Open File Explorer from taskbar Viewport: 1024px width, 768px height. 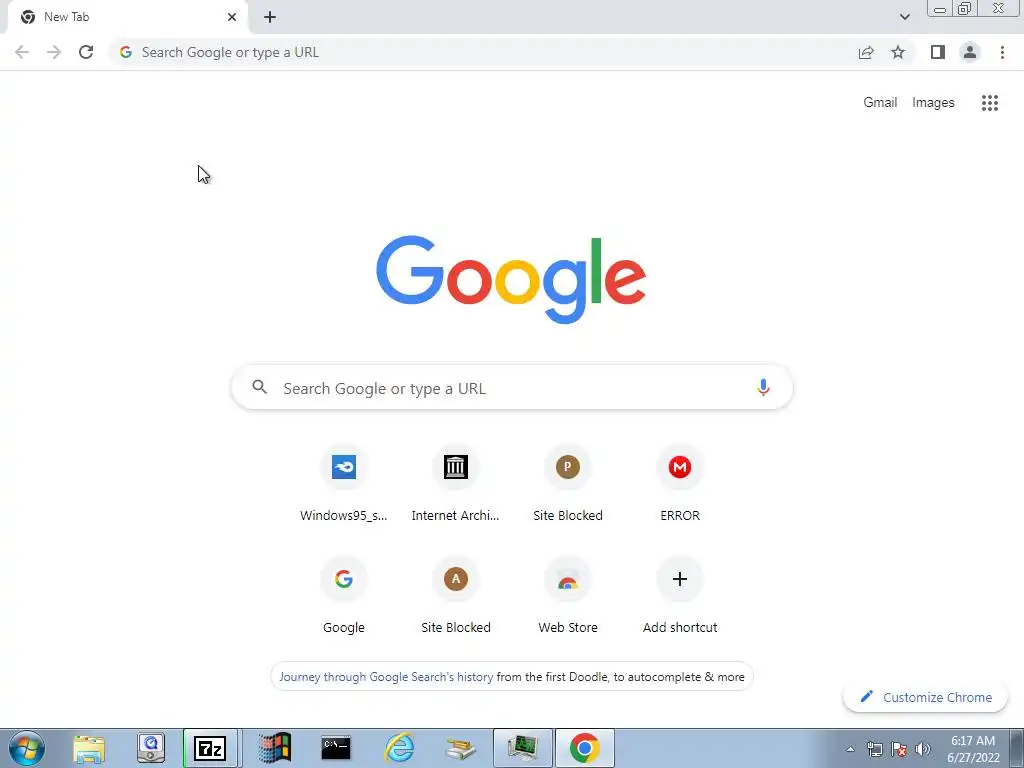89,748
